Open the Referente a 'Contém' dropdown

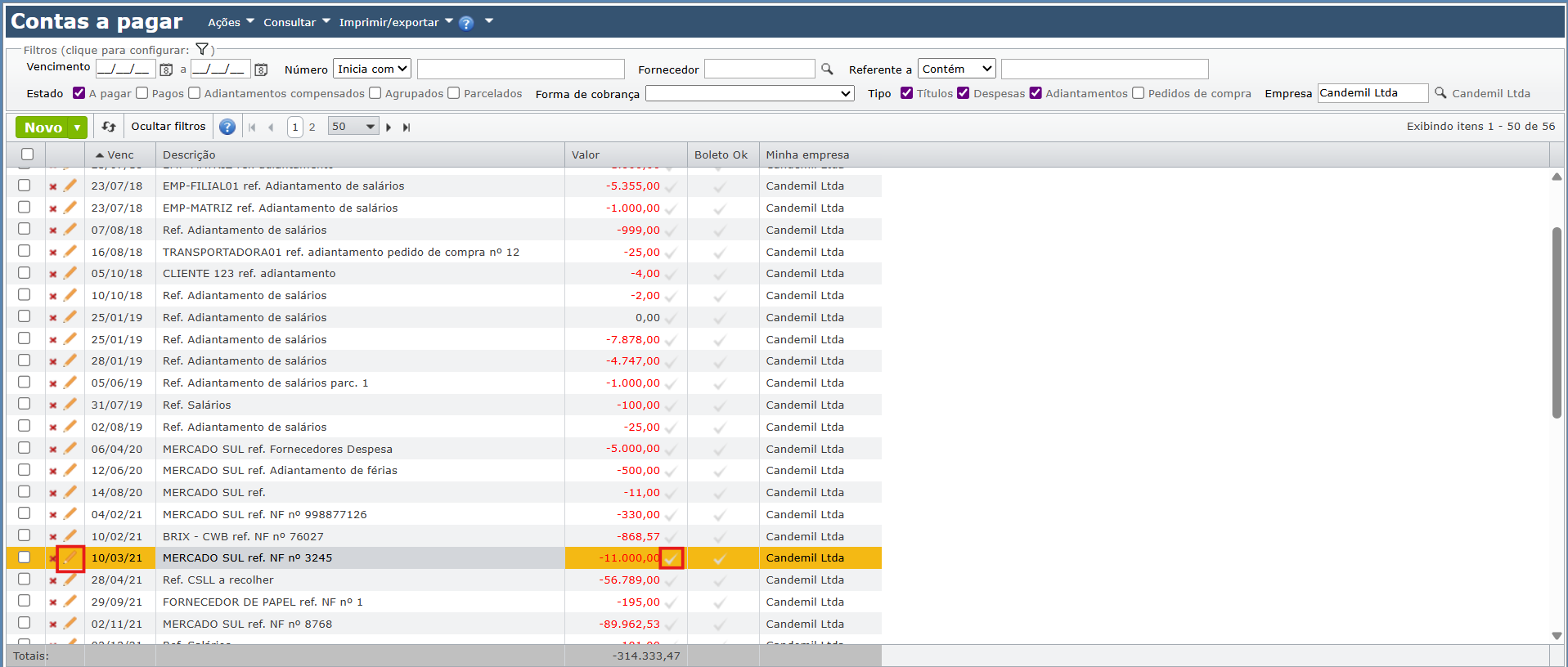coord(957,69)
